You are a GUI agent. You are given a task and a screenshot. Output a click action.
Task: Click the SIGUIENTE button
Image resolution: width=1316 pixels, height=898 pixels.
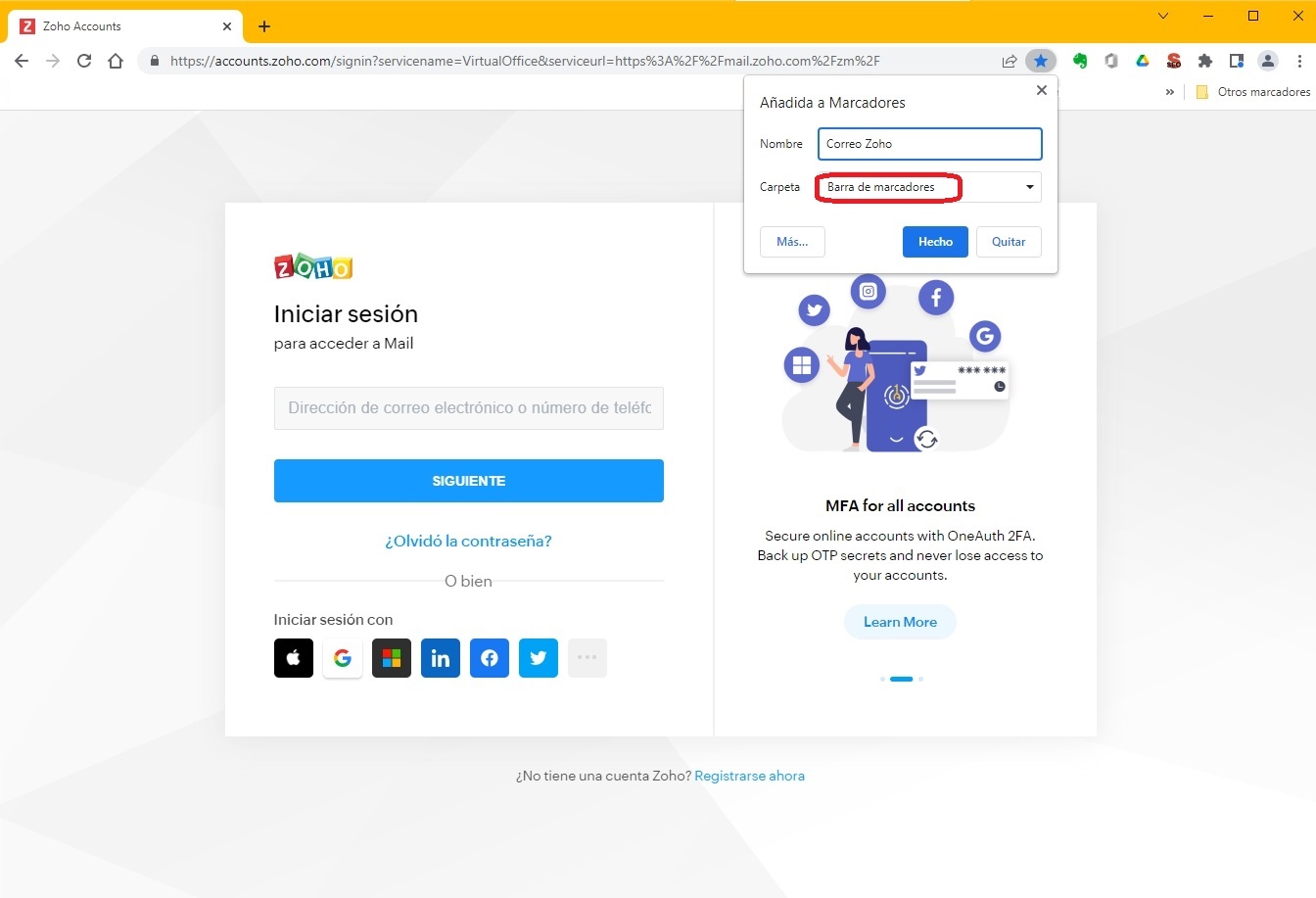[x=469, y=481]
